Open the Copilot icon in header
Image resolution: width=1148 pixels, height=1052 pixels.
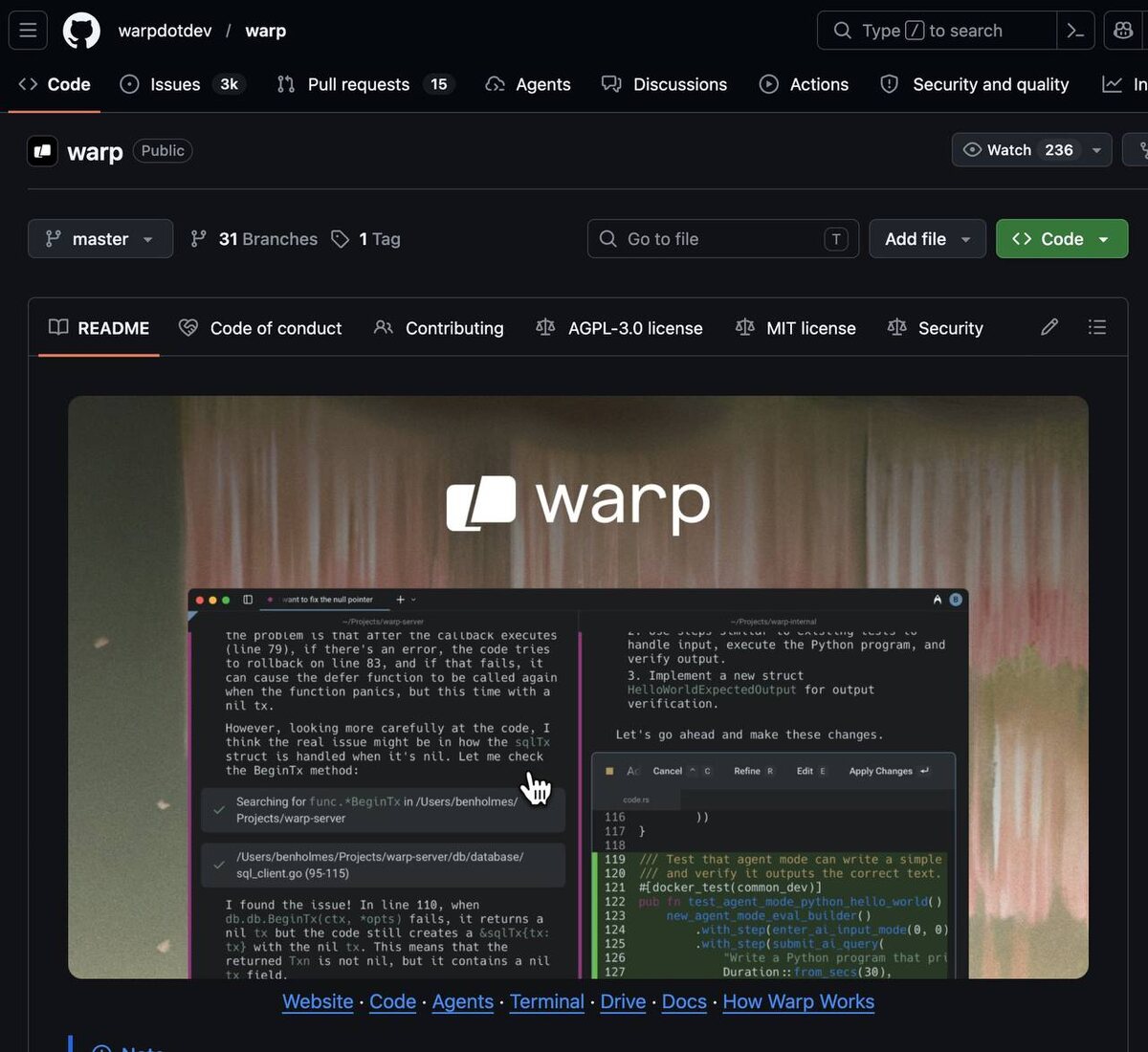tap(1123, 31)
